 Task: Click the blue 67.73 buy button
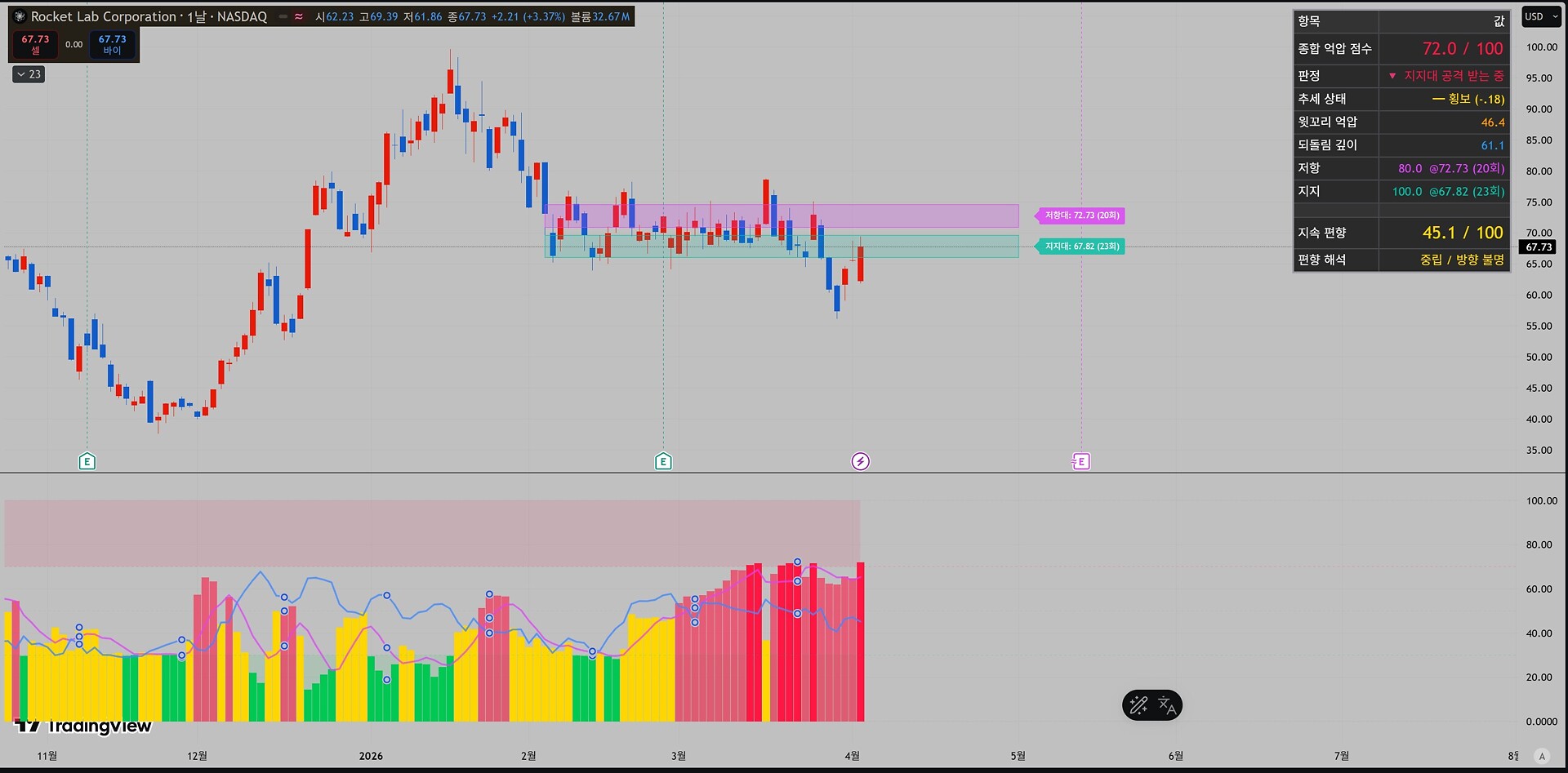coord(112,44)
